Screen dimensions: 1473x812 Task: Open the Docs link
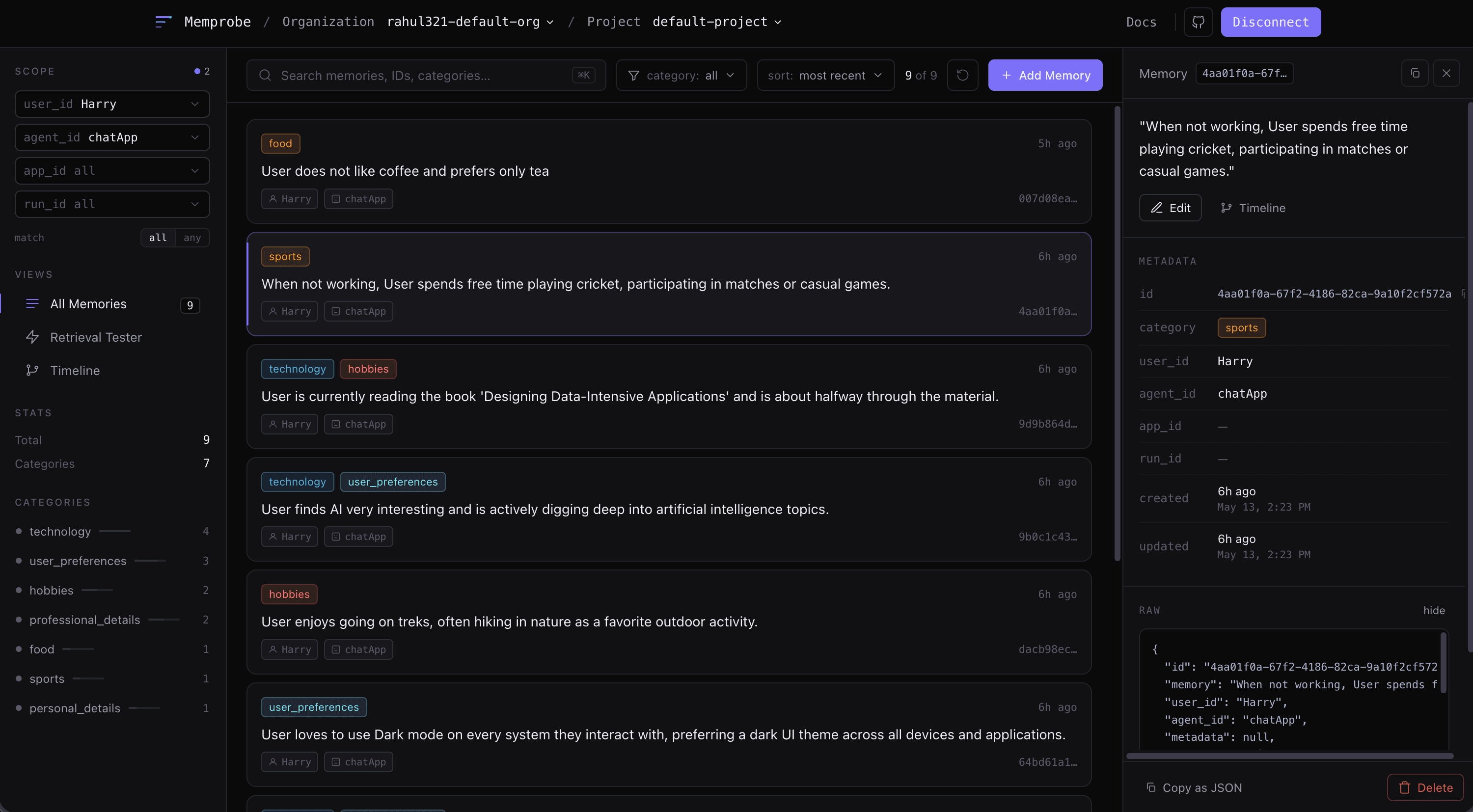(1141, 22)
